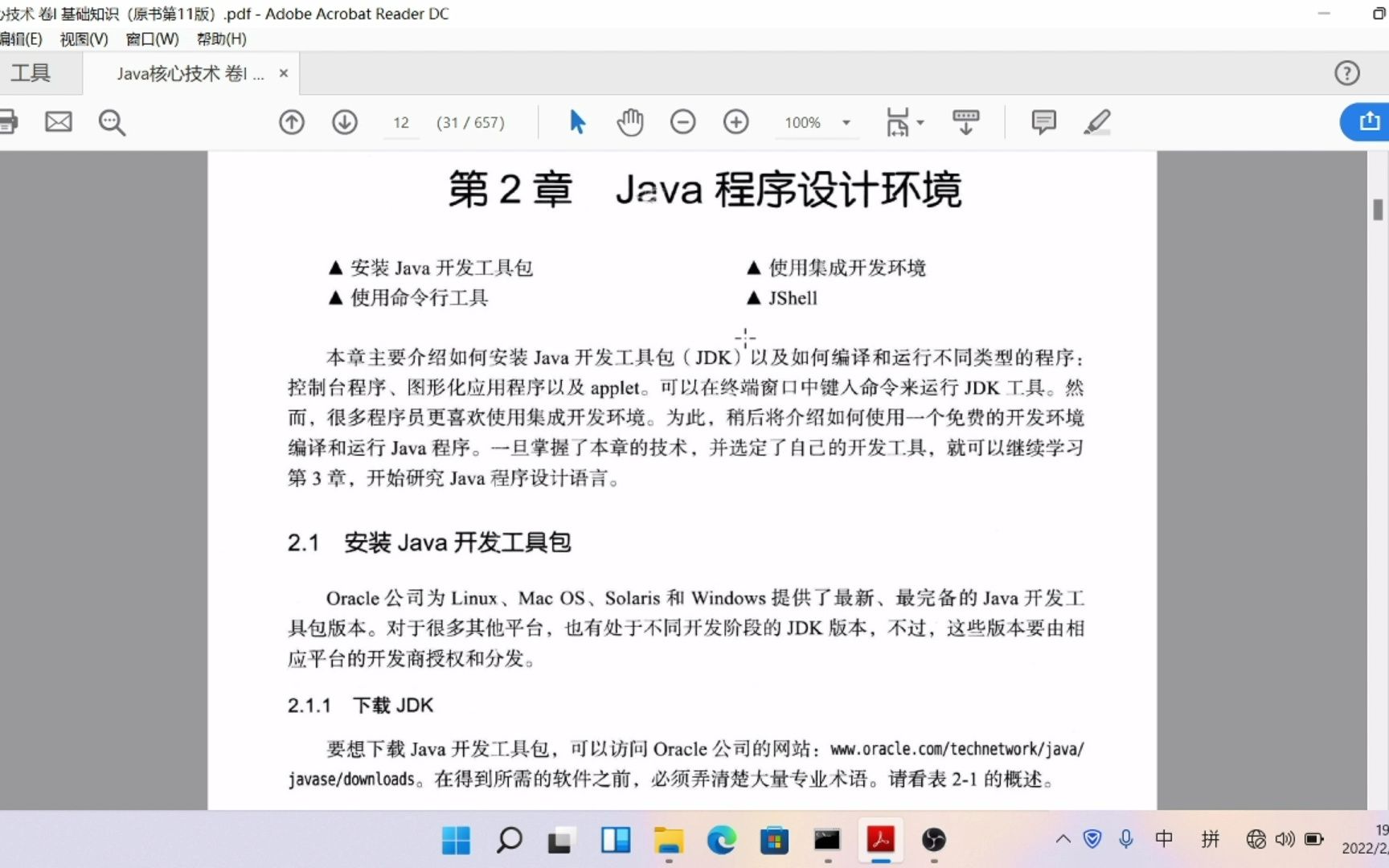The width and height of the screenshot is (1389, 868).
Task: Choose the selection arrow tool
Action: pos(577,122)
